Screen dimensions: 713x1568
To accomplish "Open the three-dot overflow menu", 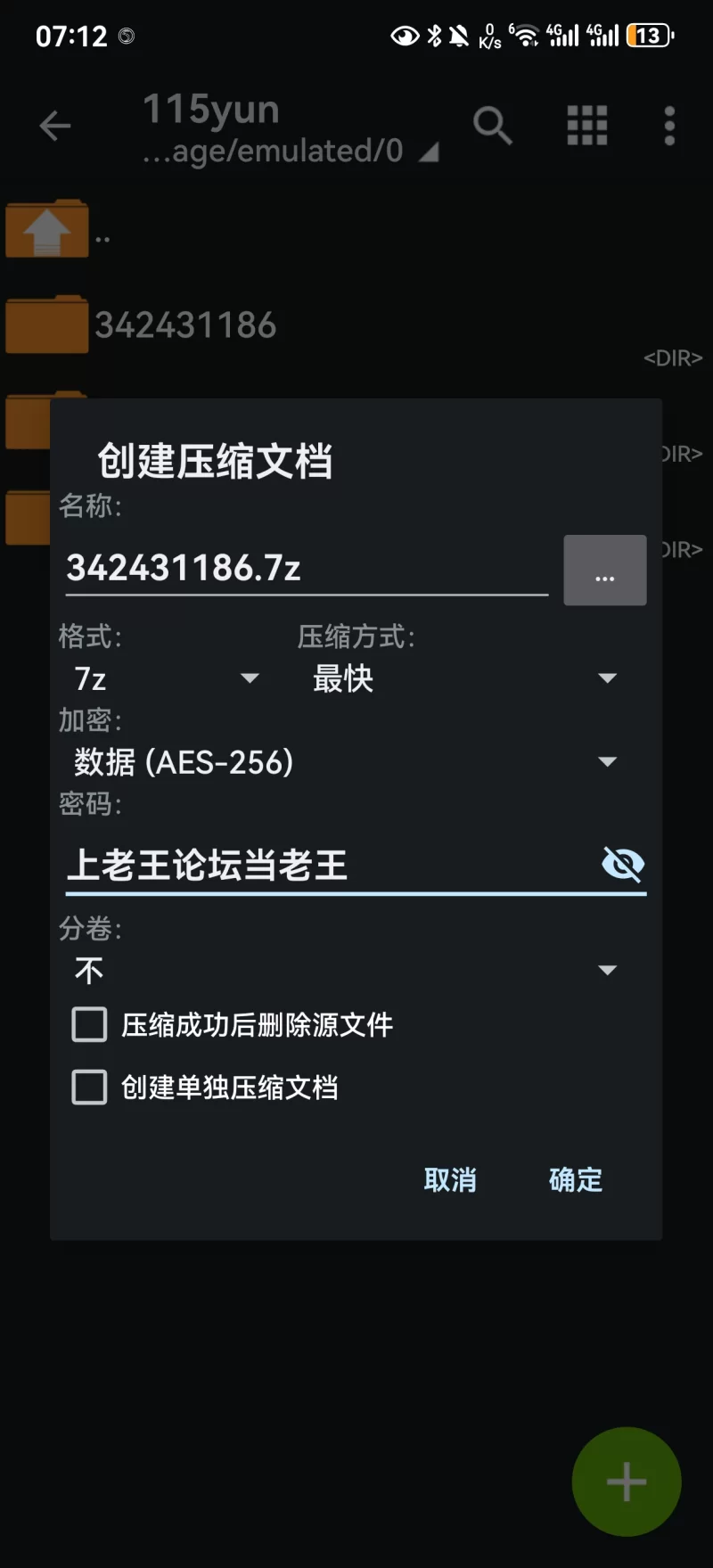I will coord(670,126).
